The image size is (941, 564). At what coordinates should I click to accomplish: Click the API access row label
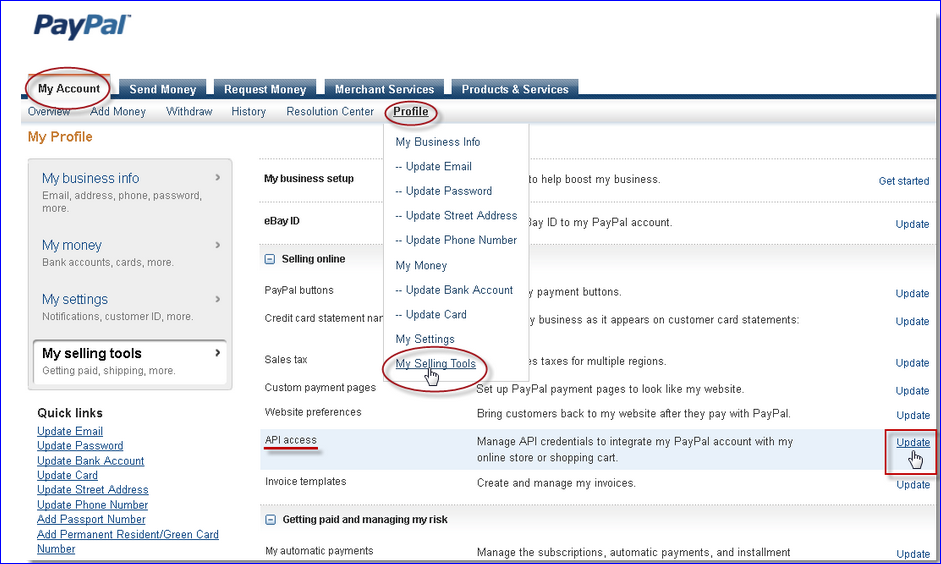pos(290,440)
